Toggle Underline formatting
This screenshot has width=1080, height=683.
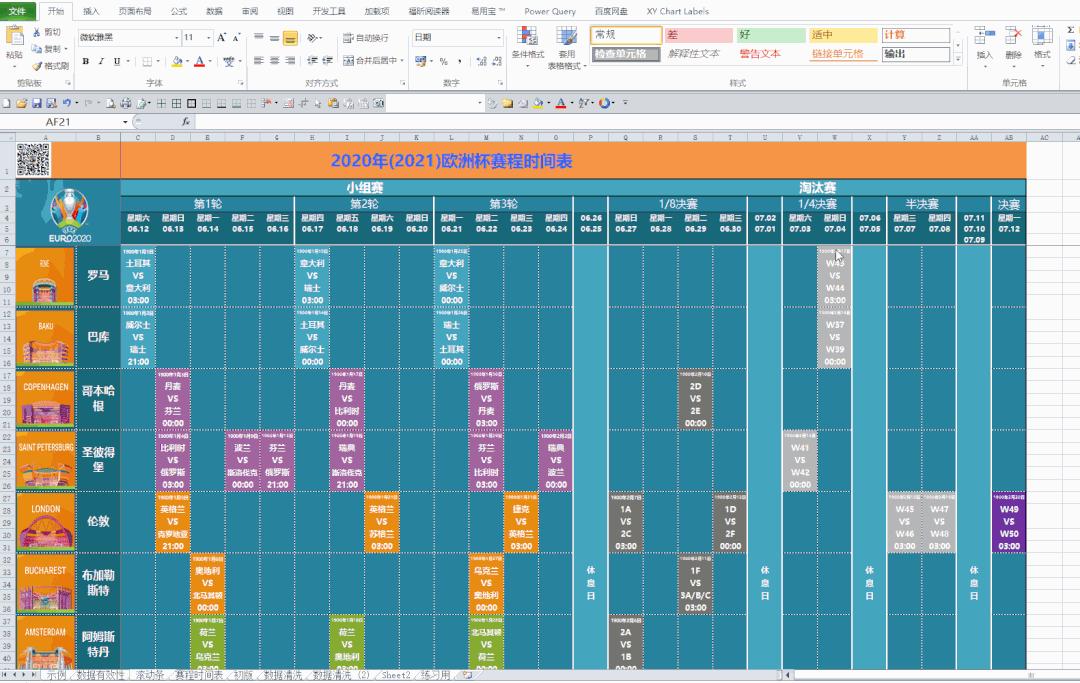tap(116, 61)
